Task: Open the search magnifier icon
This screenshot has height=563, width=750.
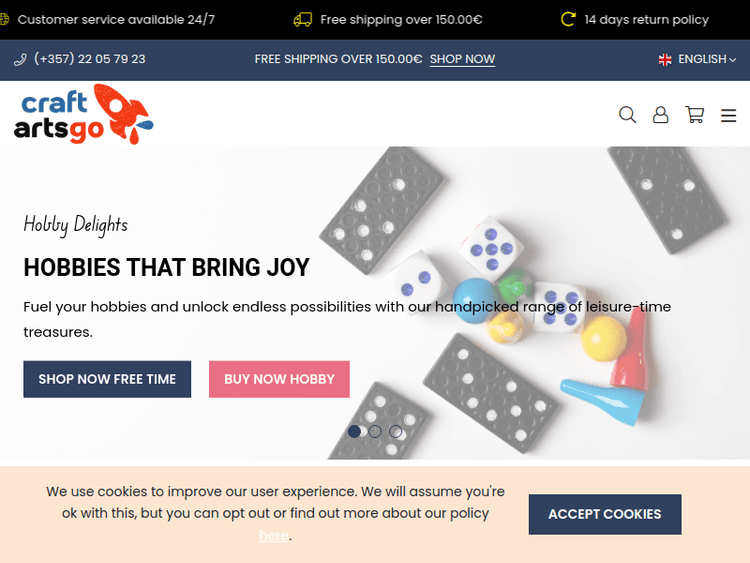Action: 627,115
